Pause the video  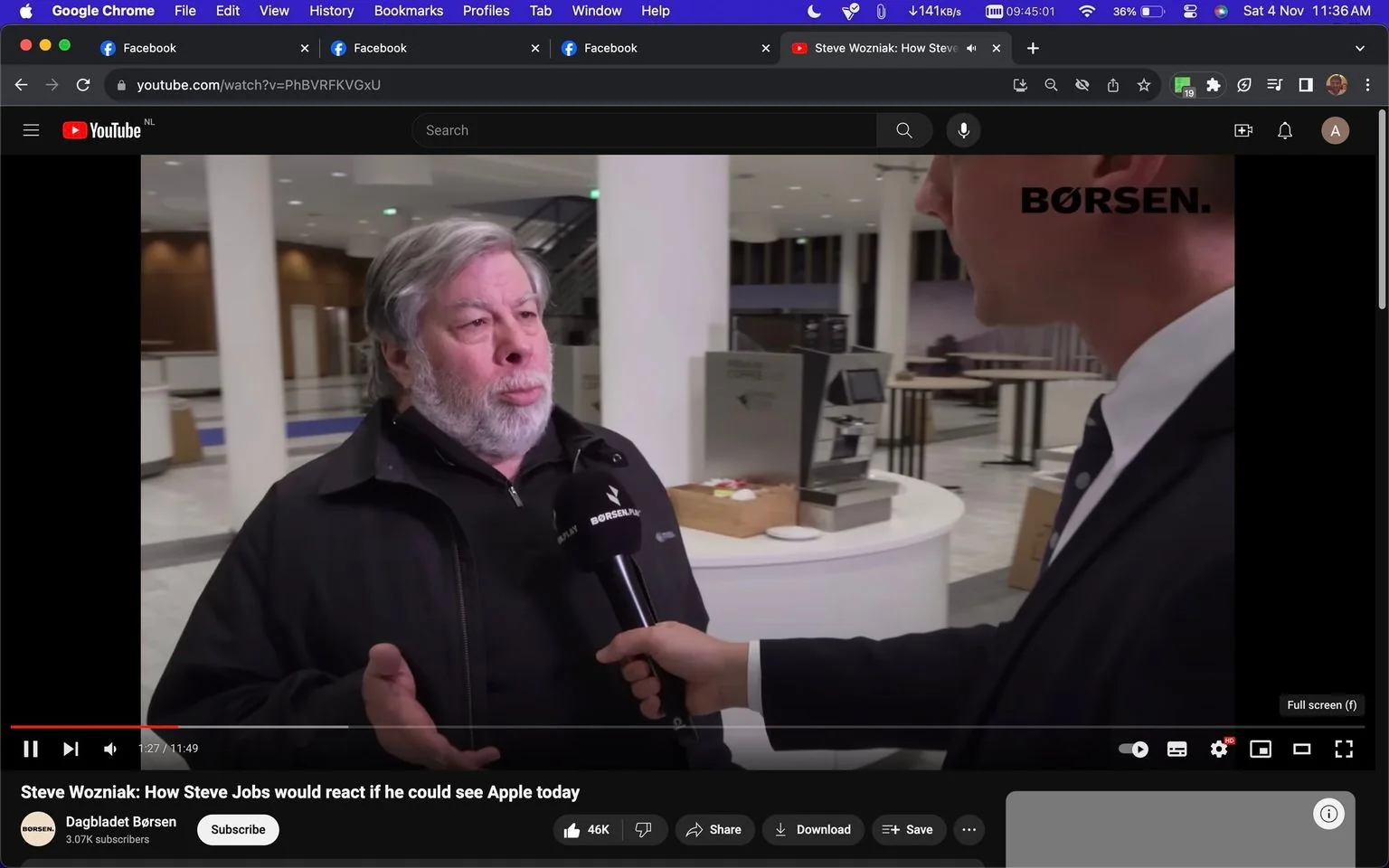(x=31, y=749)
